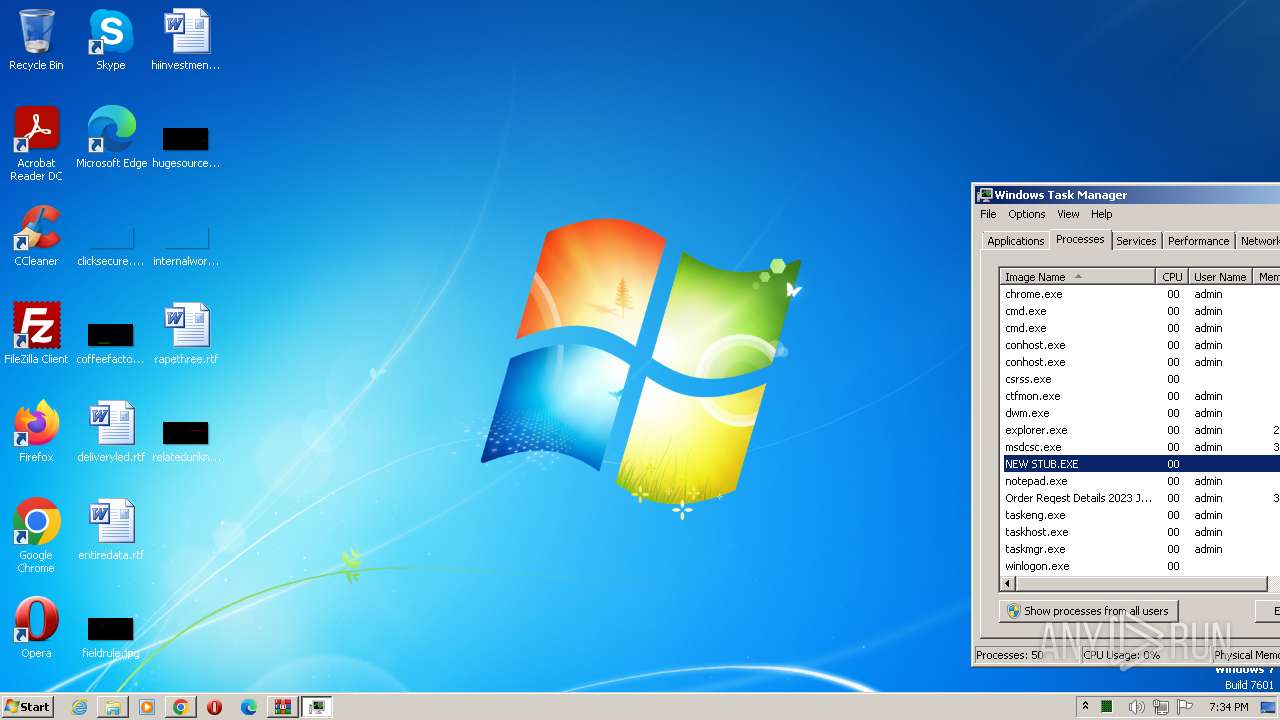Select the rapethree.rtf document icon
The image size is (1280, 720).
click(x=186, y=334)
